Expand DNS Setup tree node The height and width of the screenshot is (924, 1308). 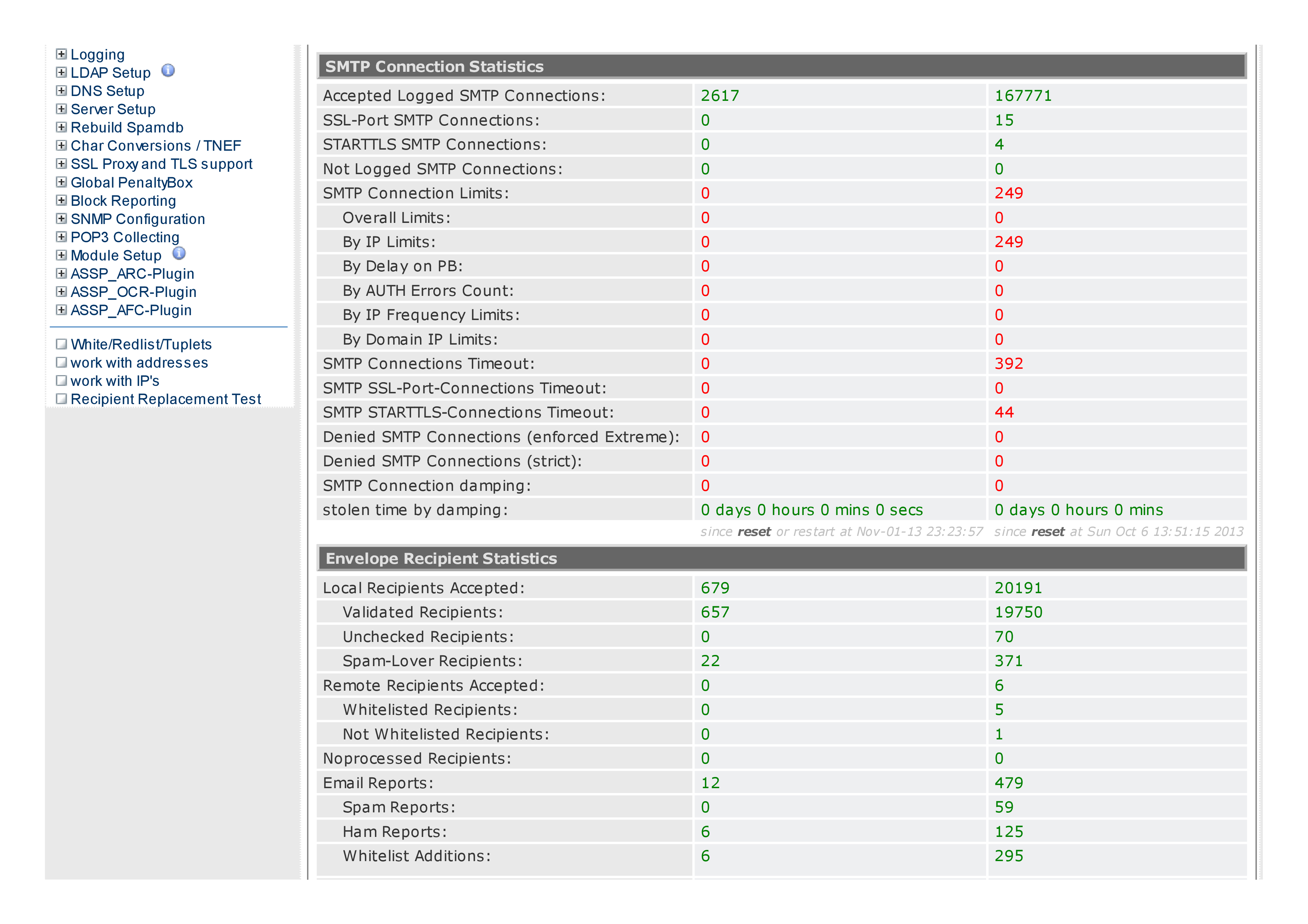[x=61, y=90]
